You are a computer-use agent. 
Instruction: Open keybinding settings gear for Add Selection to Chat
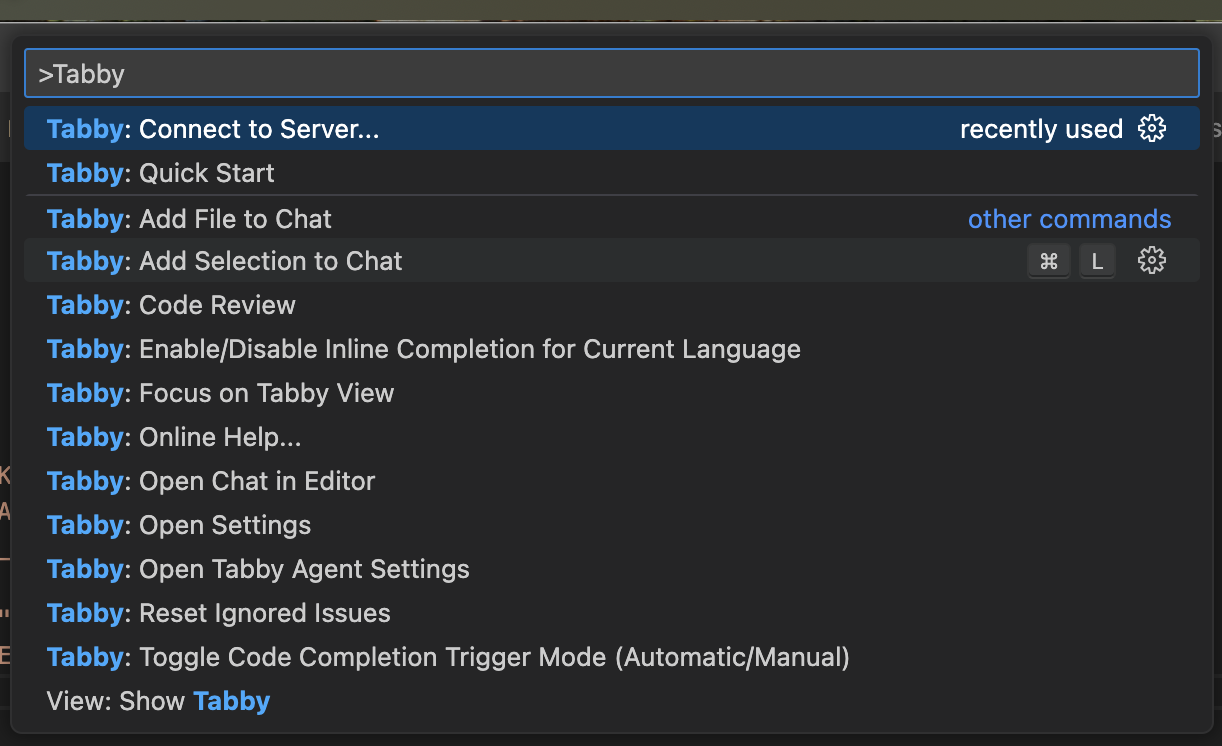coord(1153,260)
